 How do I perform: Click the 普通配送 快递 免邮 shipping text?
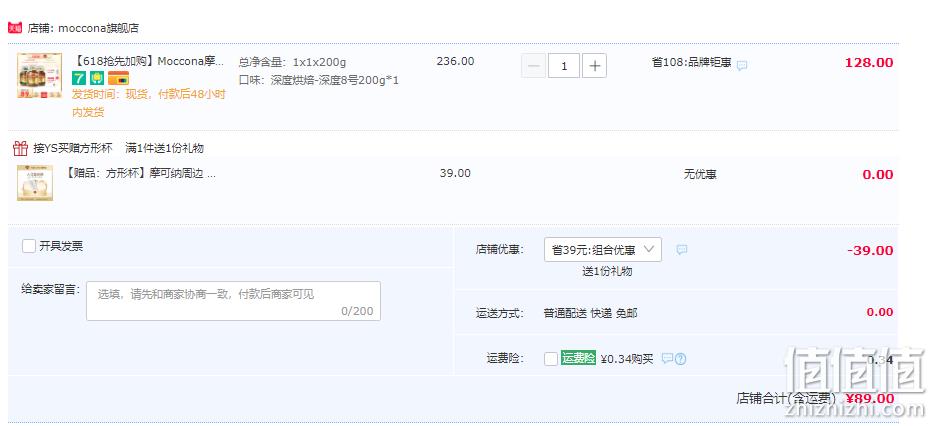pyautogui.click(x=590, y=313)
